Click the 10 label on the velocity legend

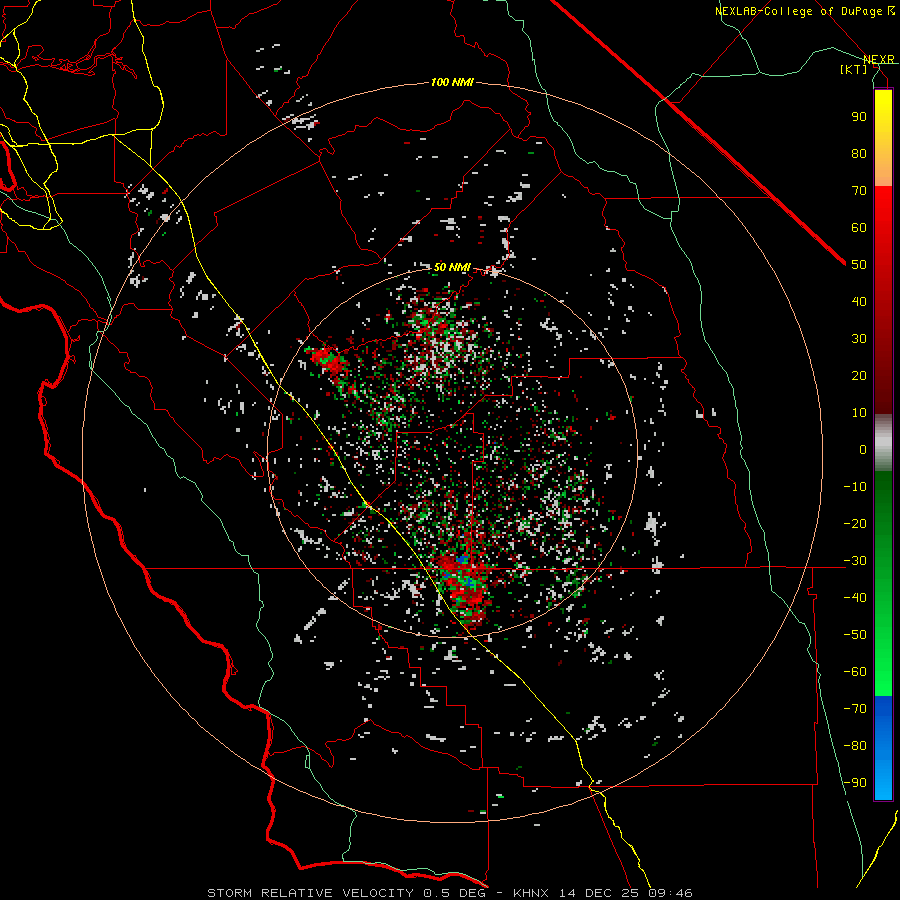pos(859,413)
